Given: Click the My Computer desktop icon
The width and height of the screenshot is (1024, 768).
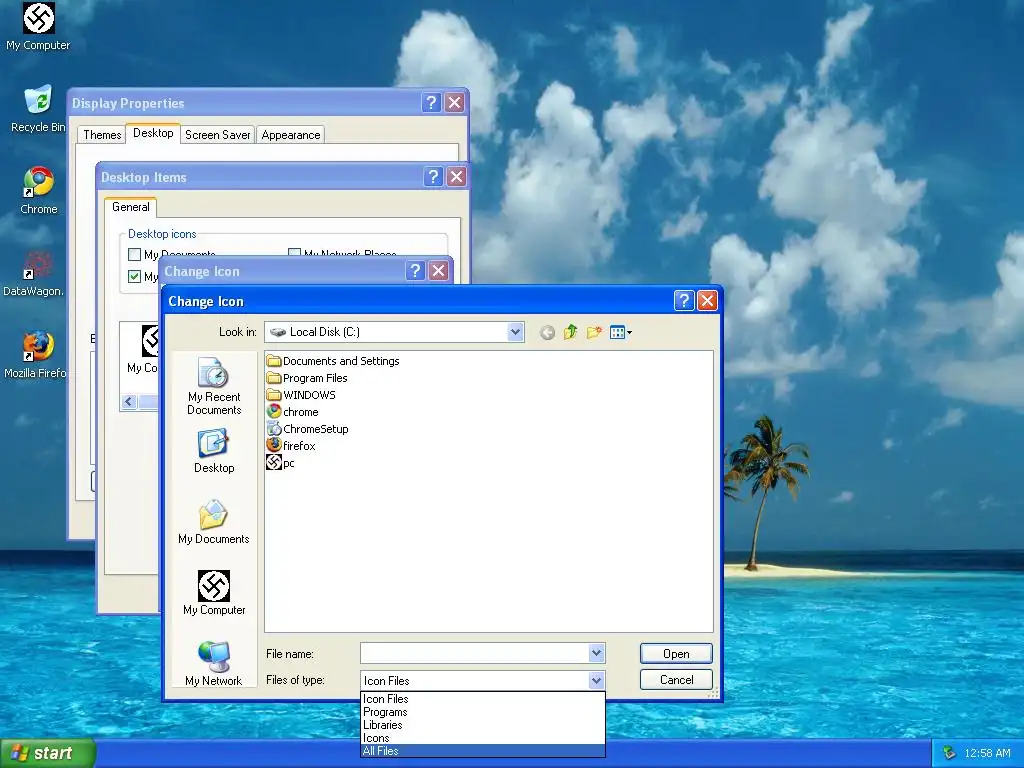Looking at the screenshot, I should coord(38,27).
